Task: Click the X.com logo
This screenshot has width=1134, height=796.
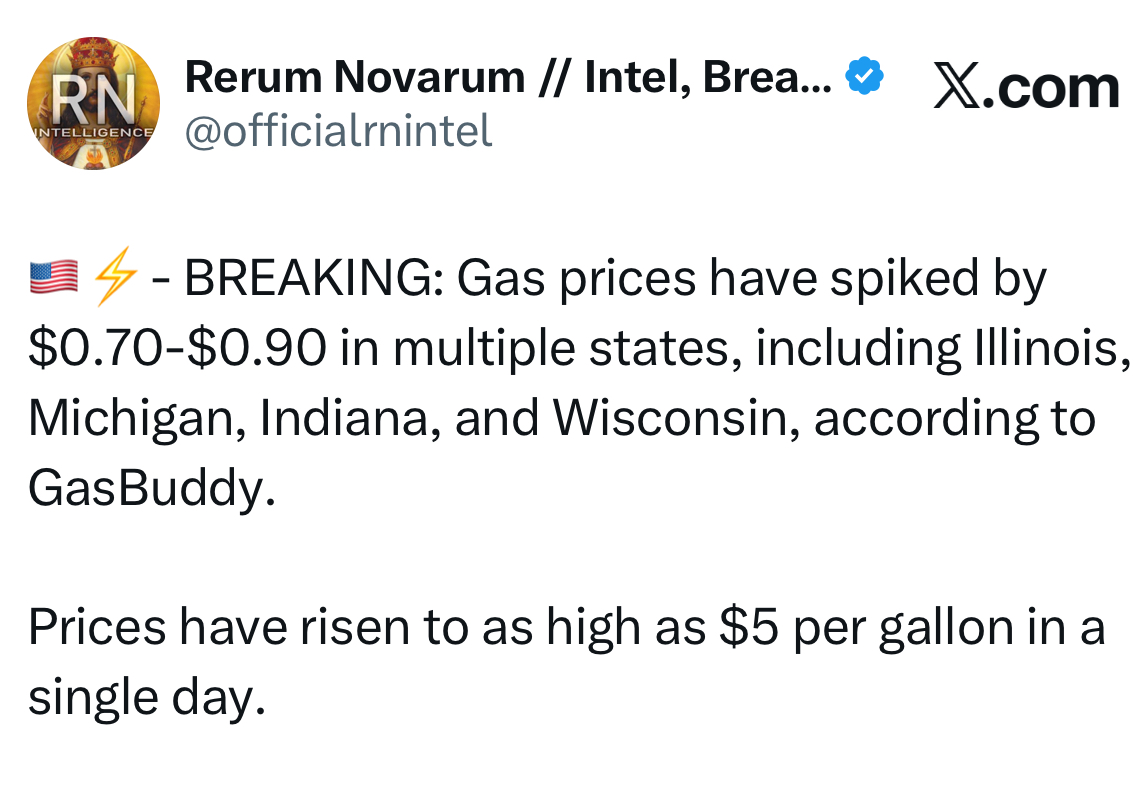Action: (1026, 87)
